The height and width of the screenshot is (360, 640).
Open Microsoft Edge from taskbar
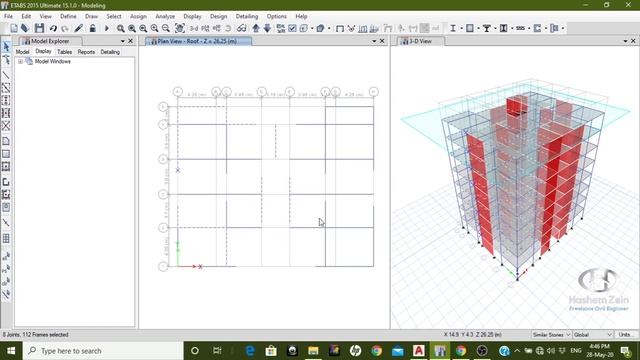[x=250, y=351]
